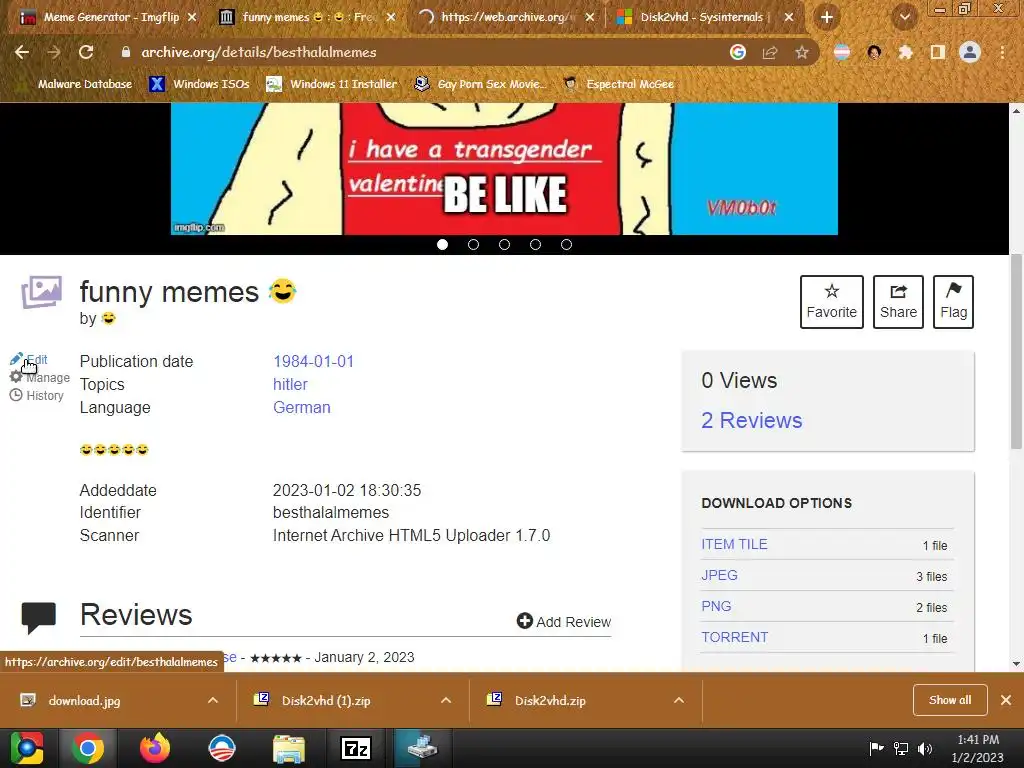The image size is (1024, 768).
Task: Reload the current page
Action: (x=86, y=52)
